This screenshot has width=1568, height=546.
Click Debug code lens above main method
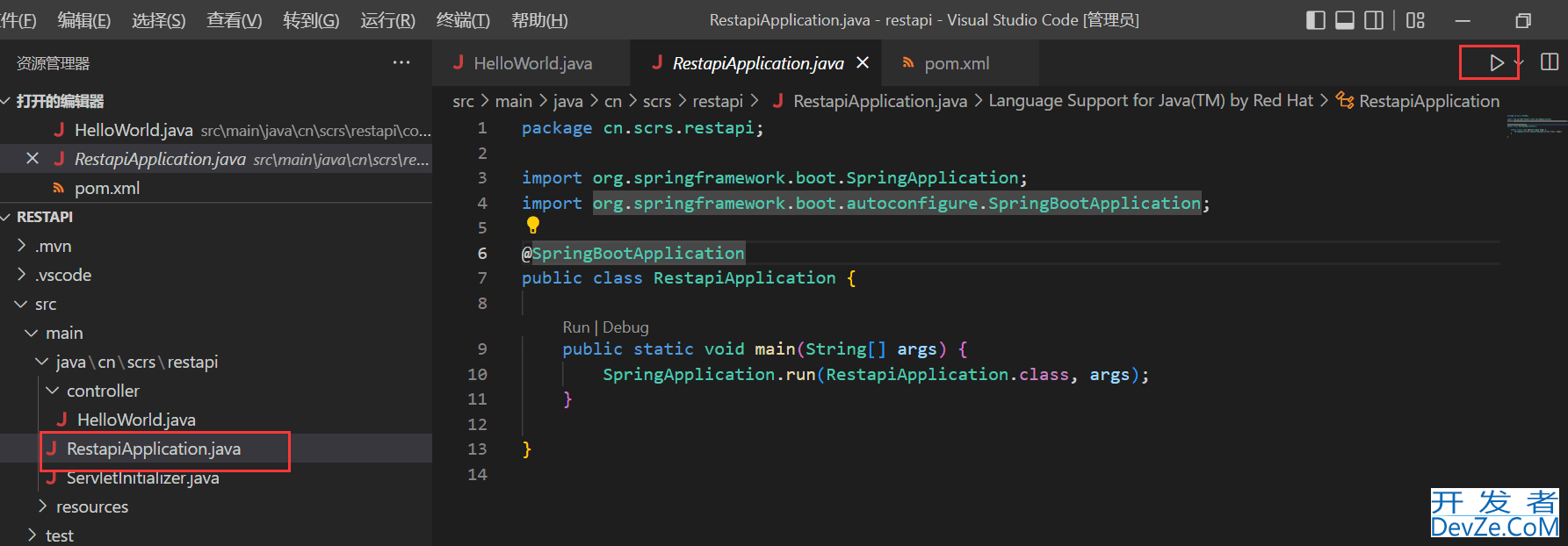[x=625, y=327]
